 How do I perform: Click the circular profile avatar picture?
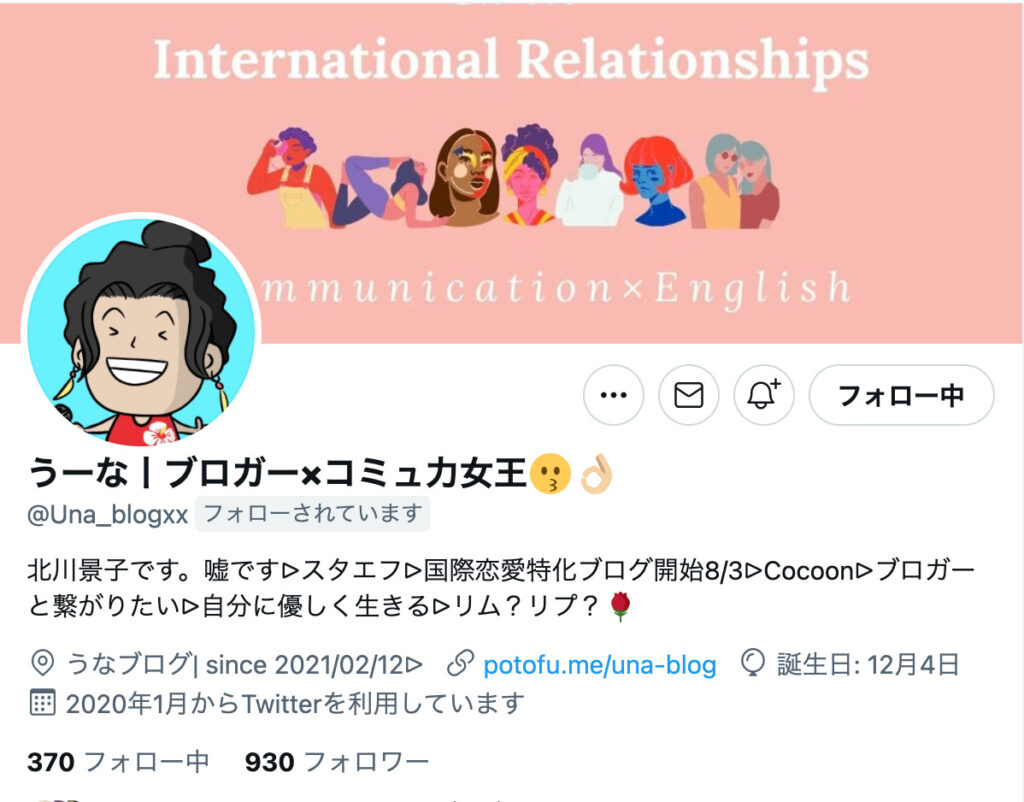(142, 332)
